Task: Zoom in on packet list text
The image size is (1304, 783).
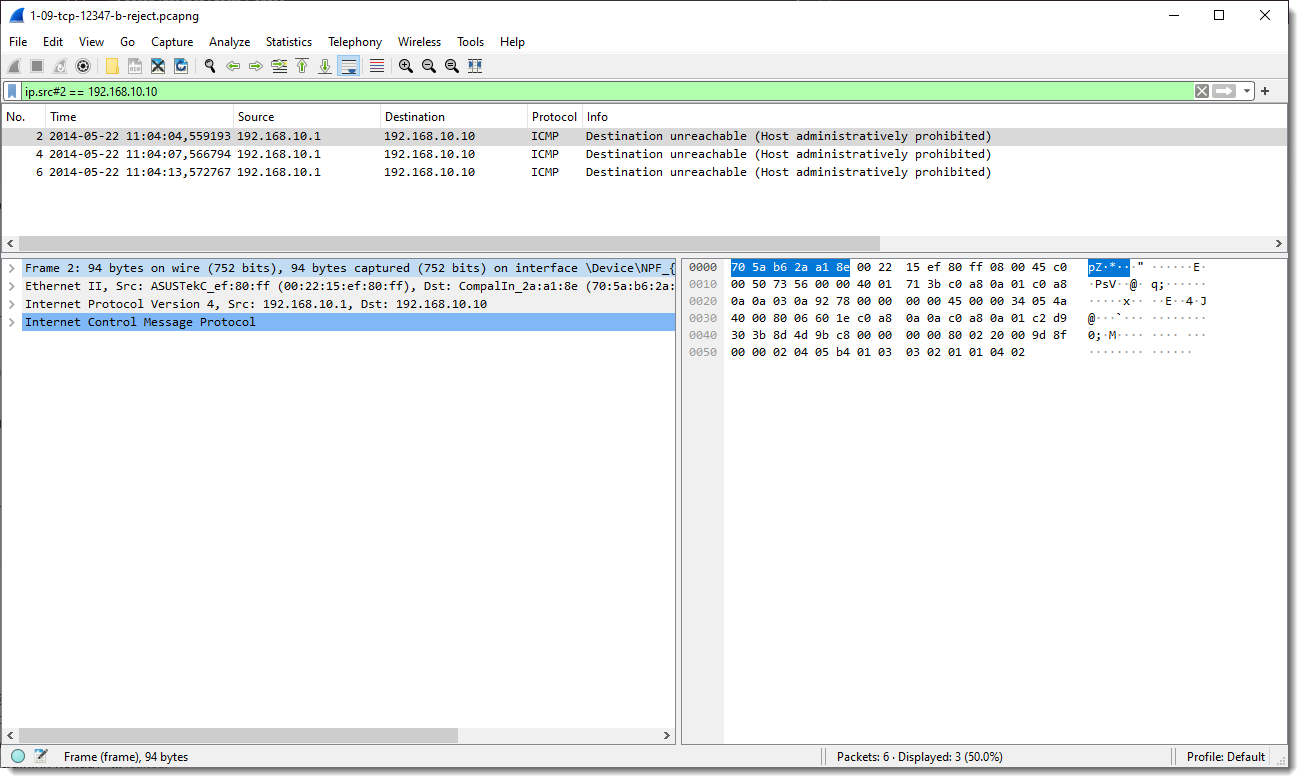Action: pyautogui.click(x=406, y=66)
